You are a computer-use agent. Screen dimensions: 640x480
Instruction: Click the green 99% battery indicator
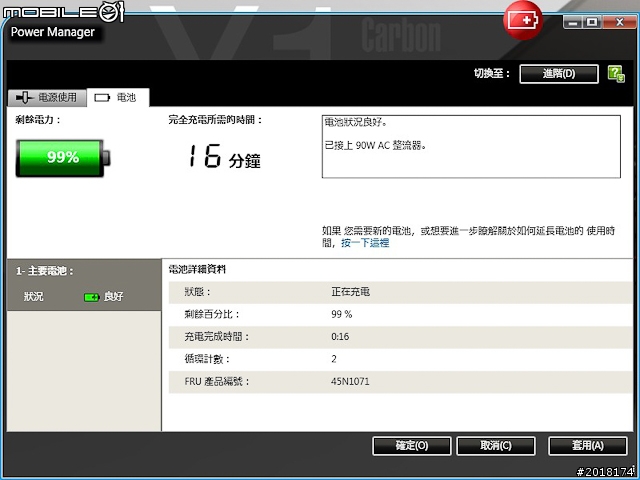[x=63, y=158]
